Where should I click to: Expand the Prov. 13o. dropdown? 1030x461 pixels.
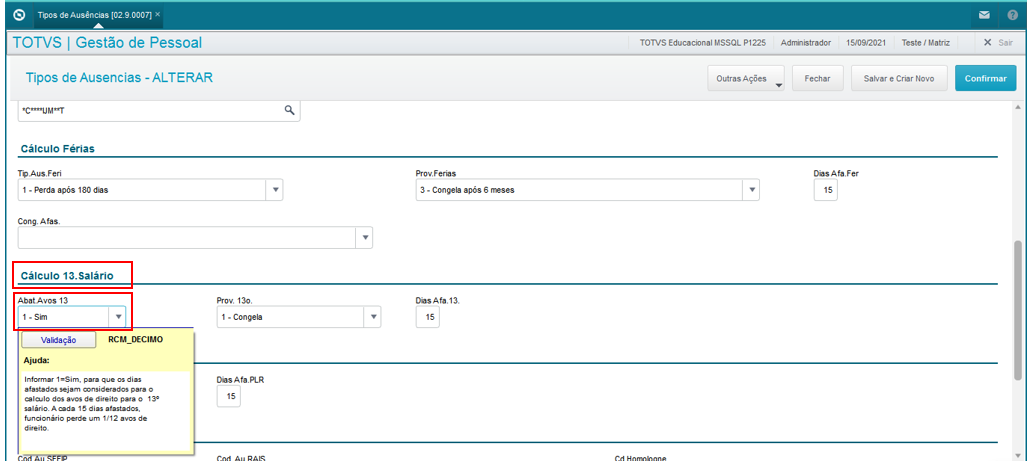click(372, 317)
